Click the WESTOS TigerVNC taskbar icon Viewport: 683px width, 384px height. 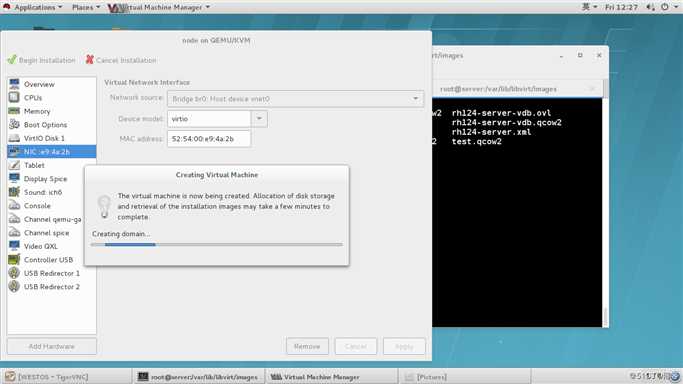point(10,377)
